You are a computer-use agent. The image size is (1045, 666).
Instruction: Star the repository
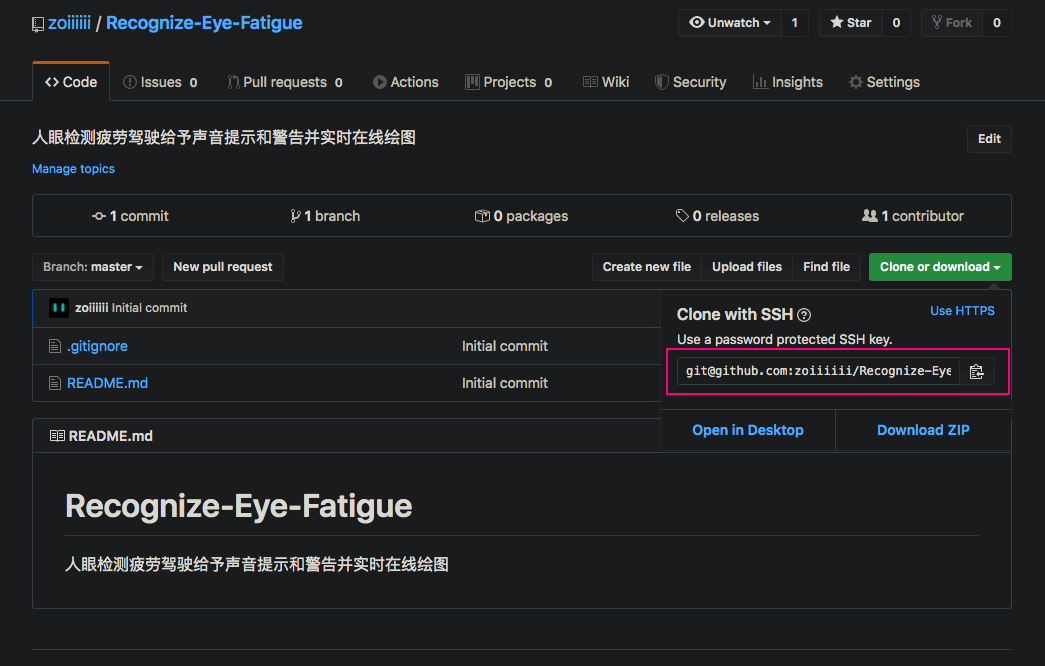point(851,23)
